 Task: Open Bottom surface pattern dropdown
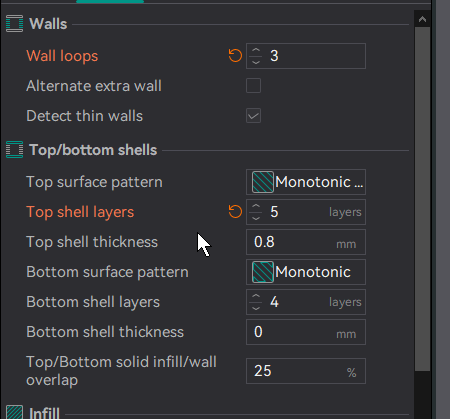click(x=306, y=272)
